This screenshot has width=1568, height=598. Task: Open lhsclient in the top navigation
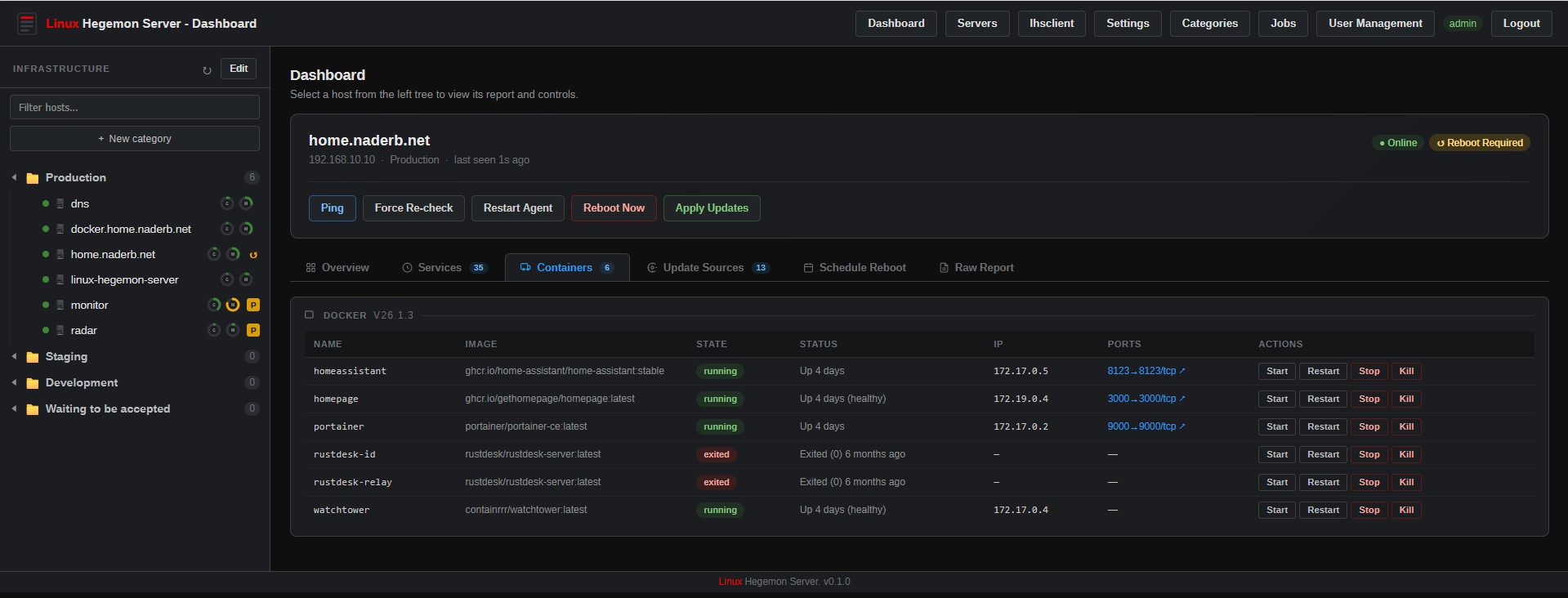[x=1052, y=24]
